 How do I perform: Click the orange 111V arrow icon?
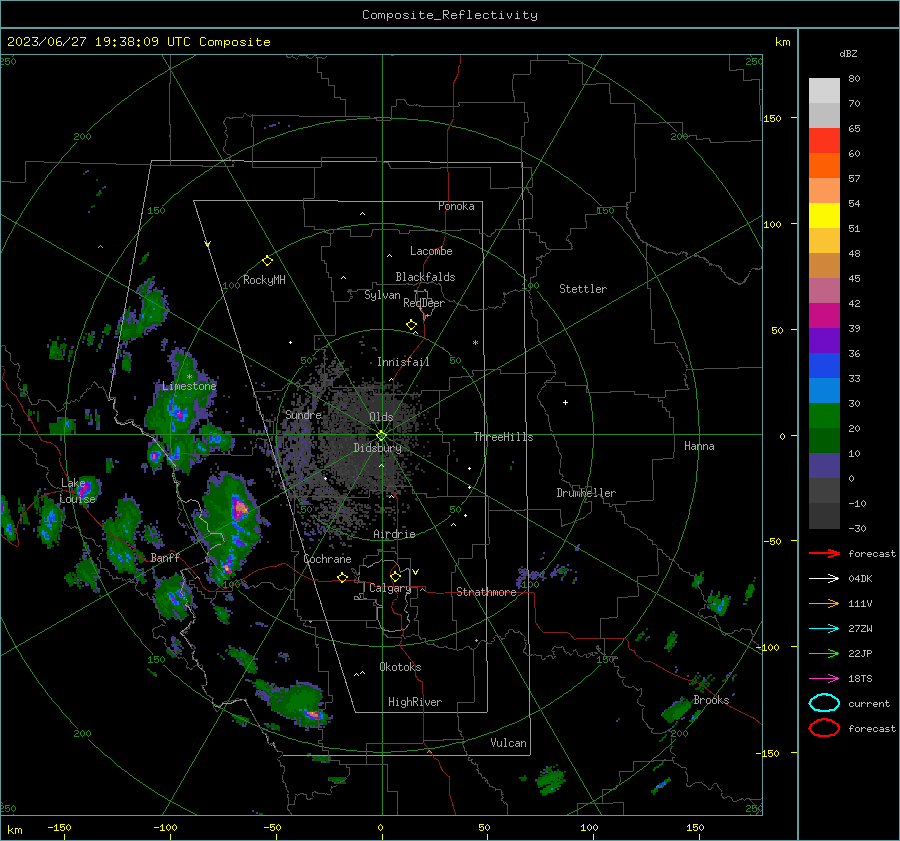pos(824,603)
